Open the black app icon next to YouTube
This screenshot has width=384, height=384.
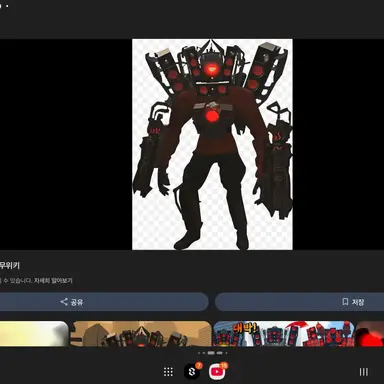coord(192,372)
